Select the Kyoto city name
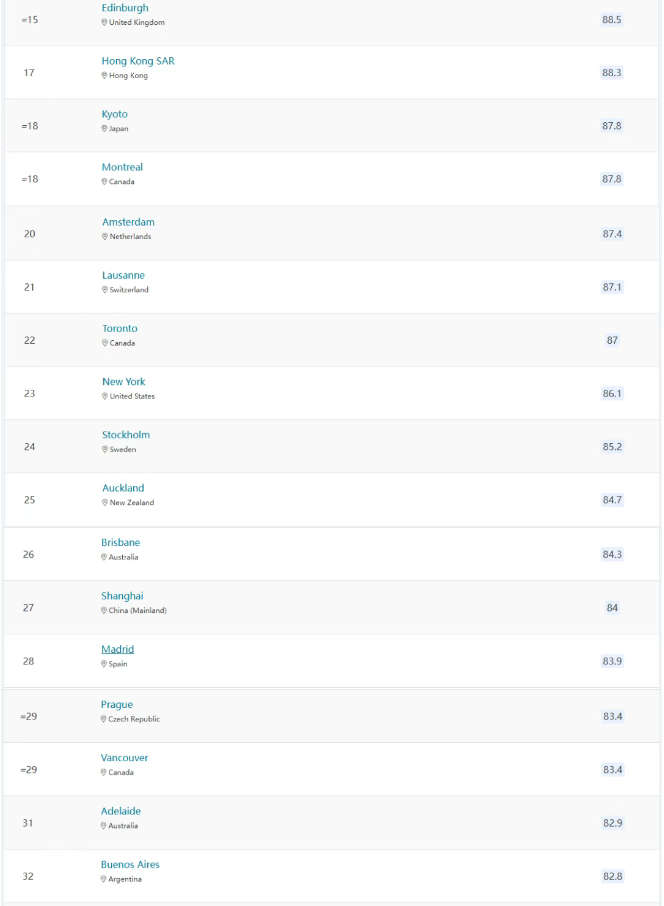Viewport: 664px width, 906px height. pos(114,114)
